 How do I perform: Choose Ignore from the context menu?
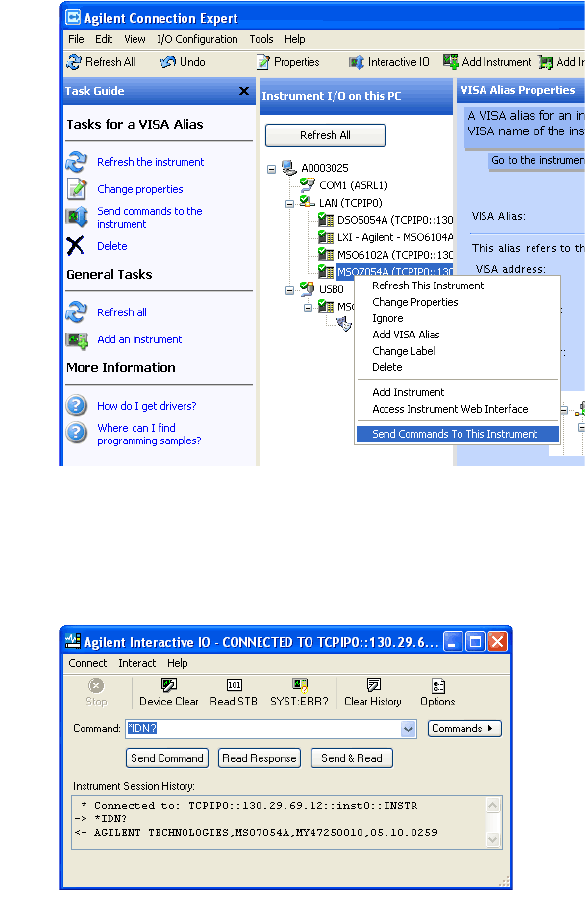(388, 318)
